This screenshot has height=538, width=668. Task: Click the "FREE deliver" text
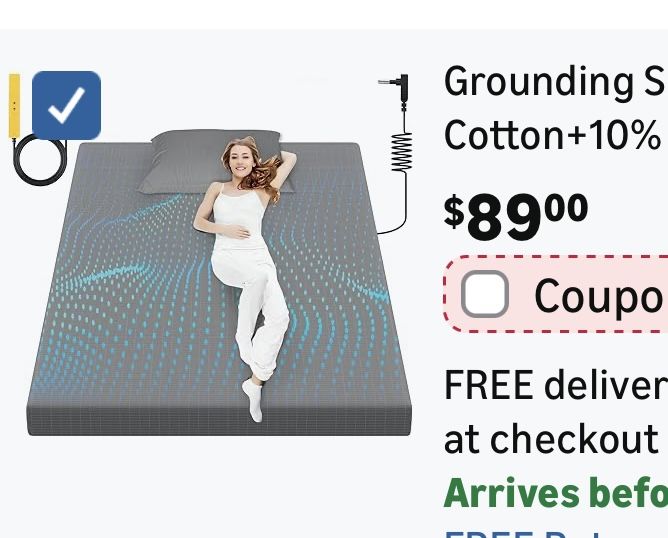point(556,385)
